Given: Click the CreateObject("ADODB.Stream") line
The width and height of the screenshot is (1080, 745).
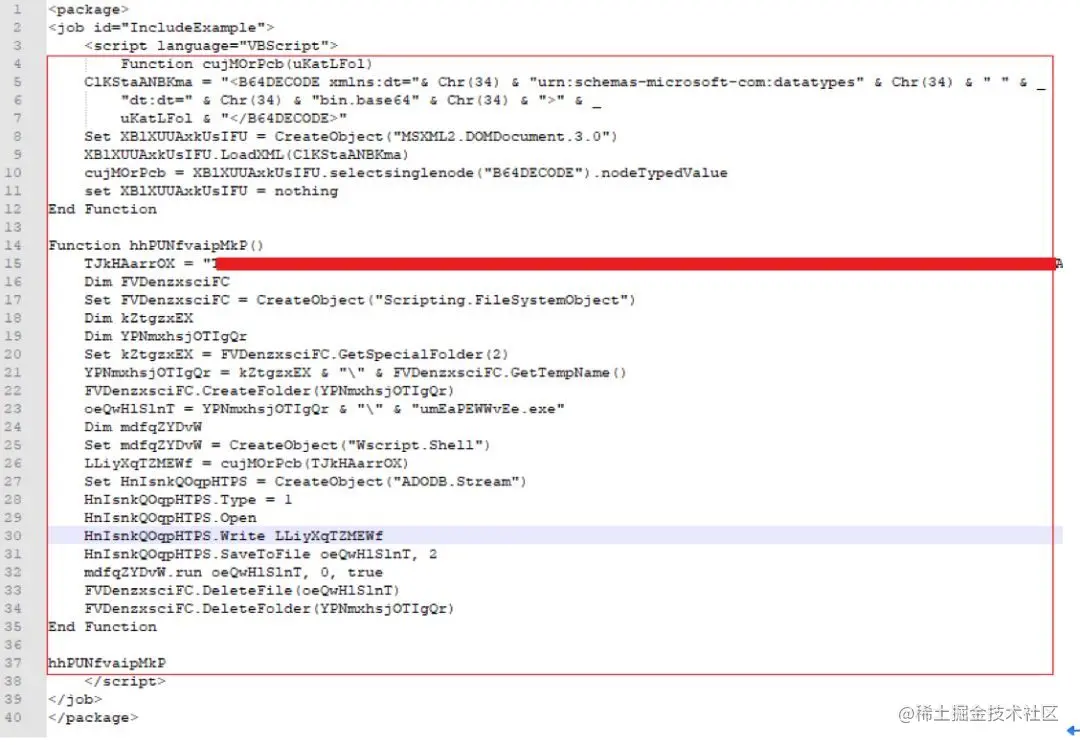Looking at the screenshot, I should (305, 481).
